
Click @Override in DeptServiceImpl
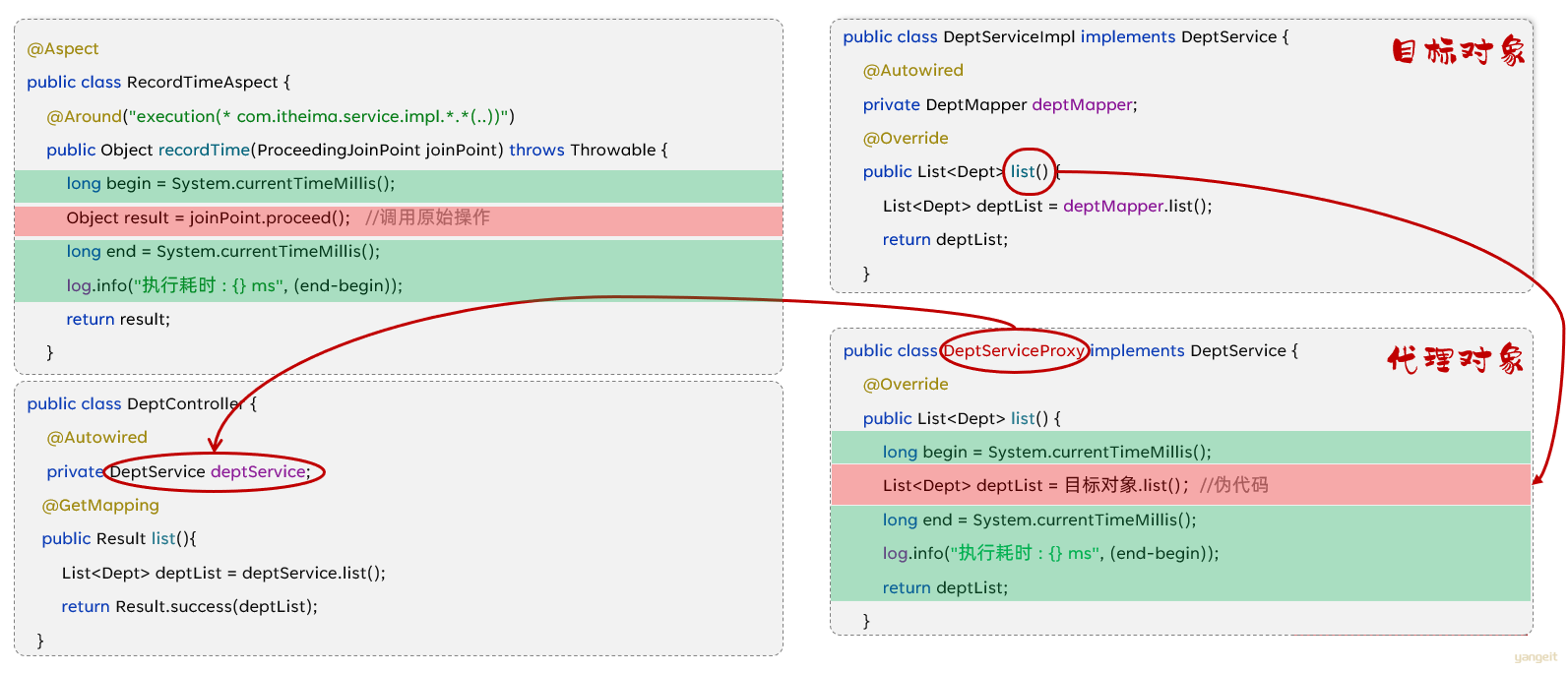[906, 139]
